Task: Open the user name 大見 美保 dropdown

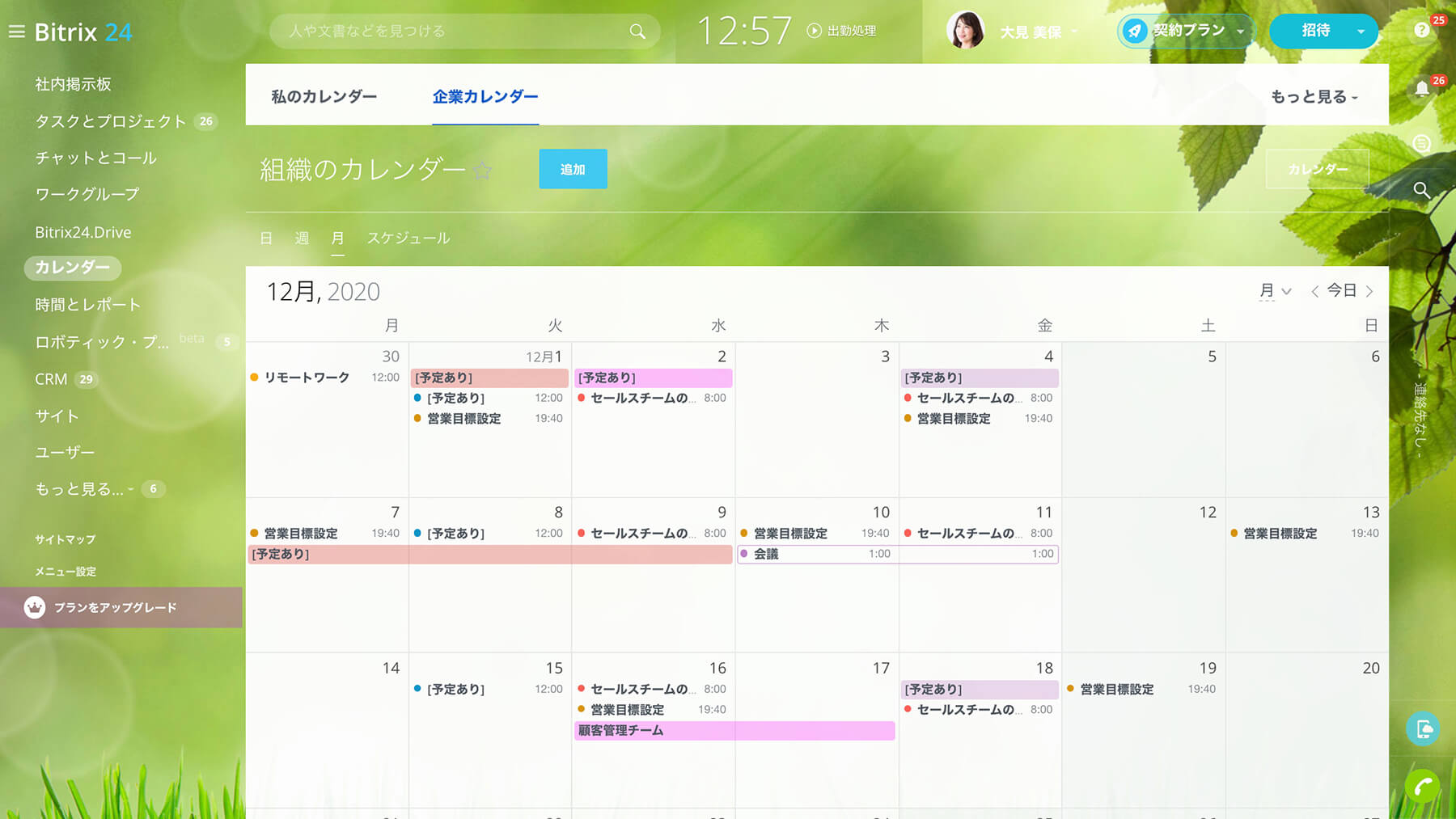Action: pyautogui.click(x=1039, y=32)
